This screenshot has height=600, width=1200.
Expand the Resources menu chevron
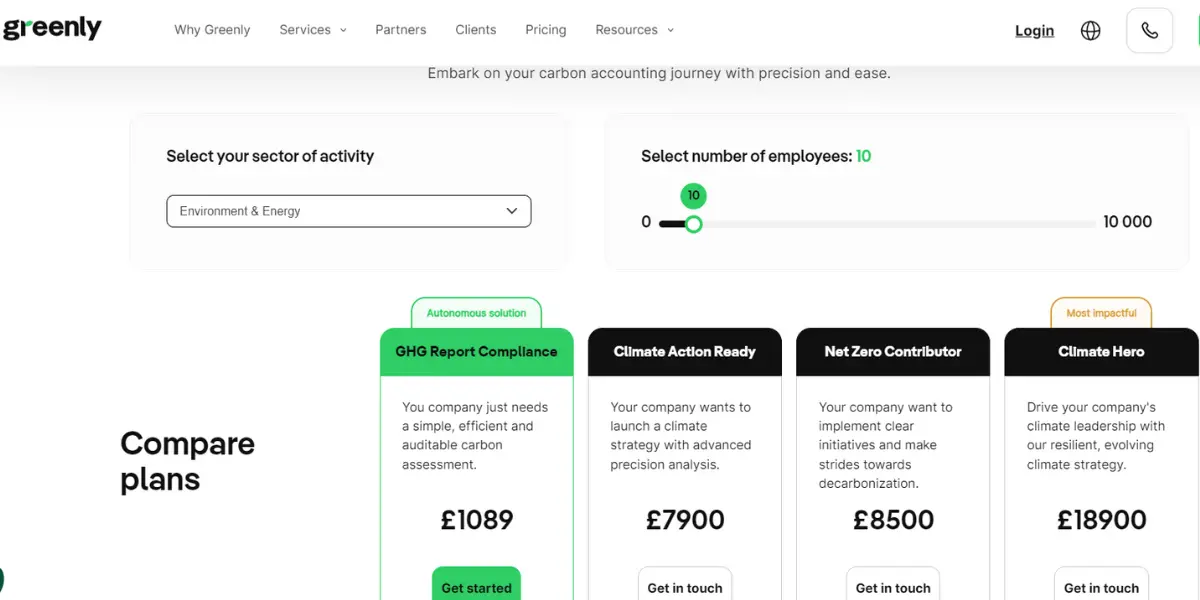[x=670, y=30]
